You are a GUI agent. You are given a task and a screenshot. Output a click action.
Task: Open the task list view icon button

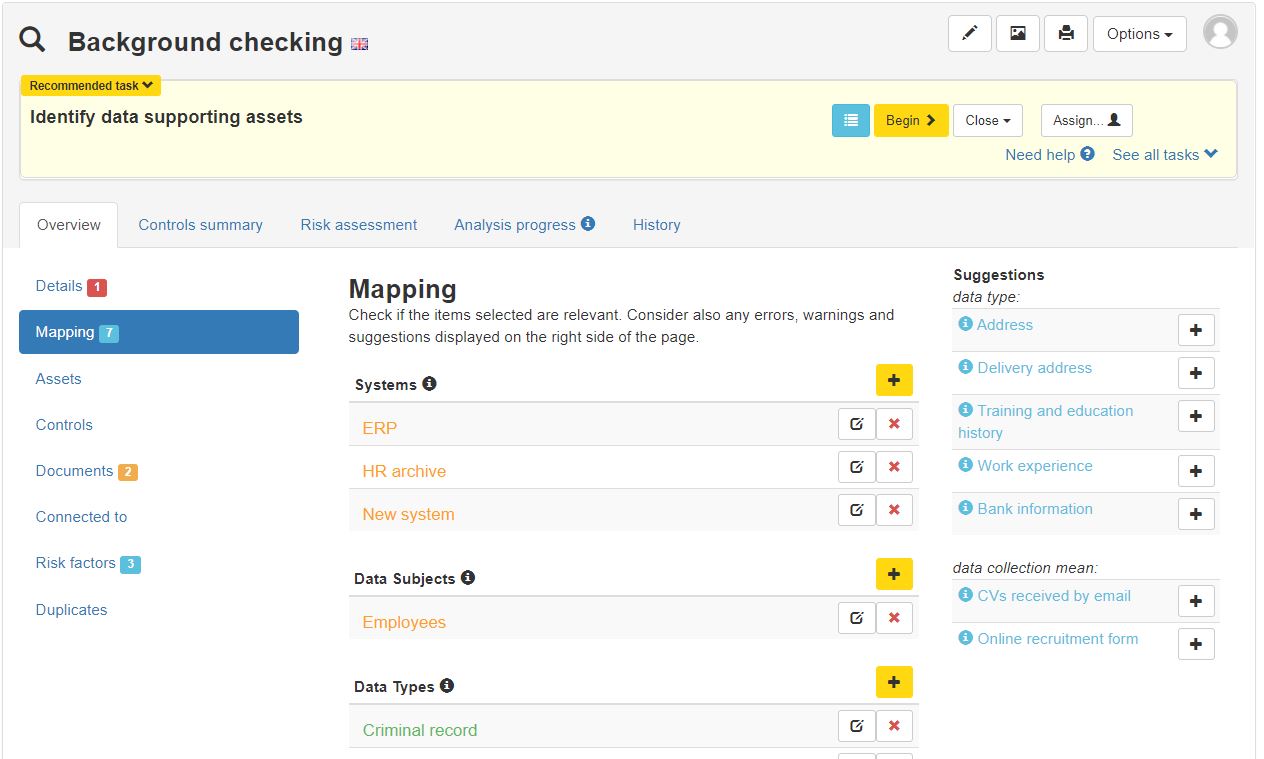[850, 120]
